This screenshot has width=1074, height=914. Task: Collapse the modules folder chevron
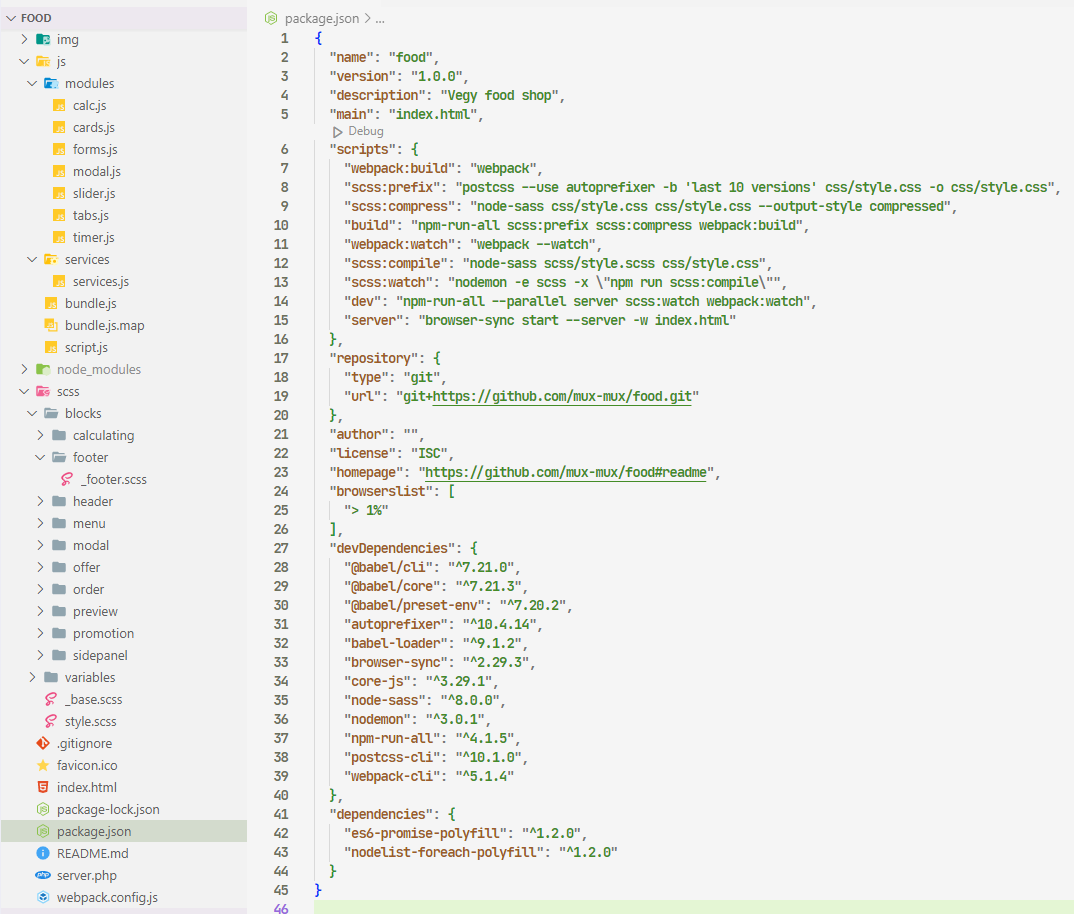pos(32,83)
